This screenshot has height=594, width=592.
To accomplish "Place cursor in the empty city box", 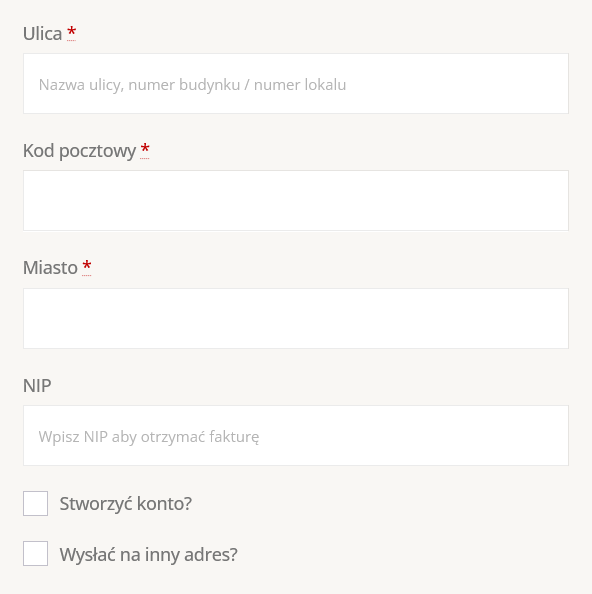I will [296, 318].
